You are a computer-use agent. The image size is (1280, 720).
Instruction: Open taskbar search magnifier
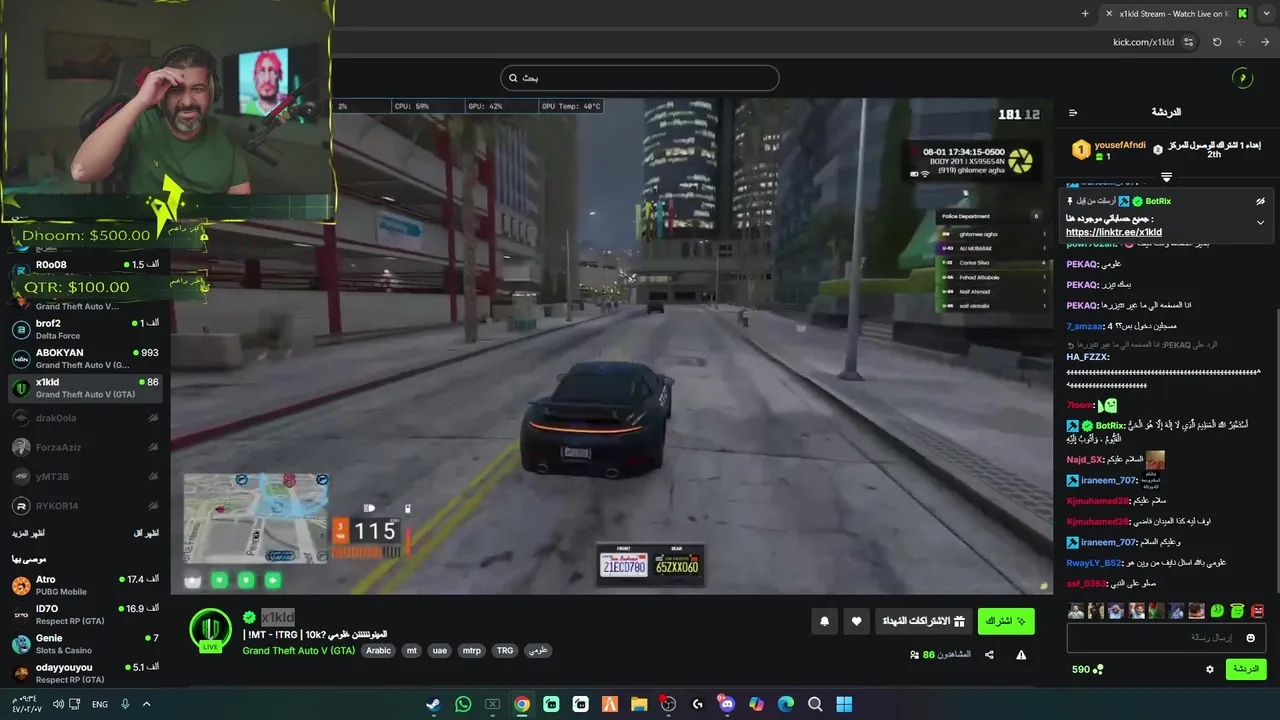815,704
